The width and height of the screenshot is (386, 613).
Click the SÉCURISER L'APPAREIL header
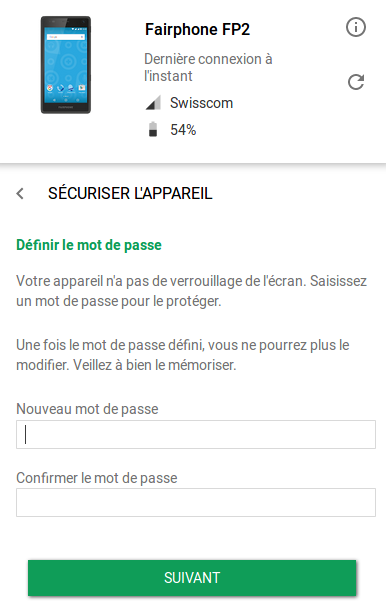pyautogui.click(x=130, y=194)
